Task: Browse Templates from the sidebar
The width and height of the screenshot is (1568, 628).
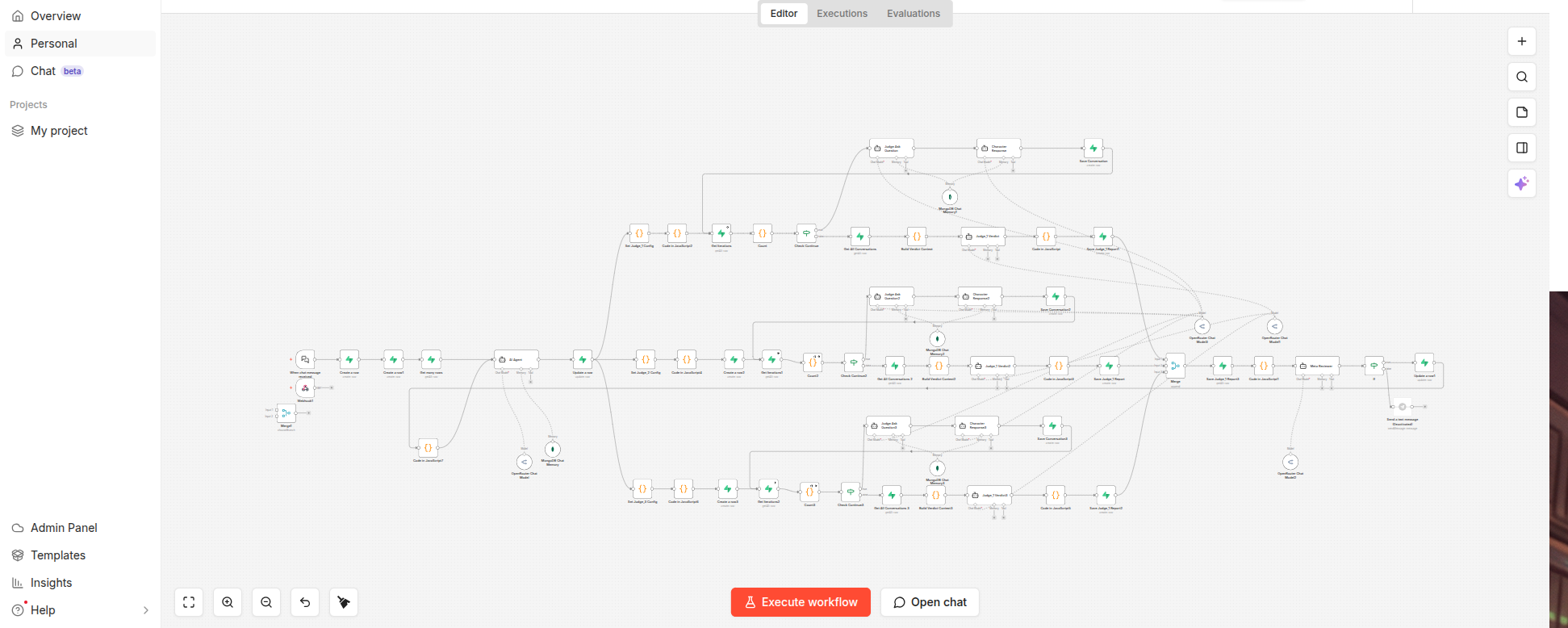Action: (x=80, y=555)
